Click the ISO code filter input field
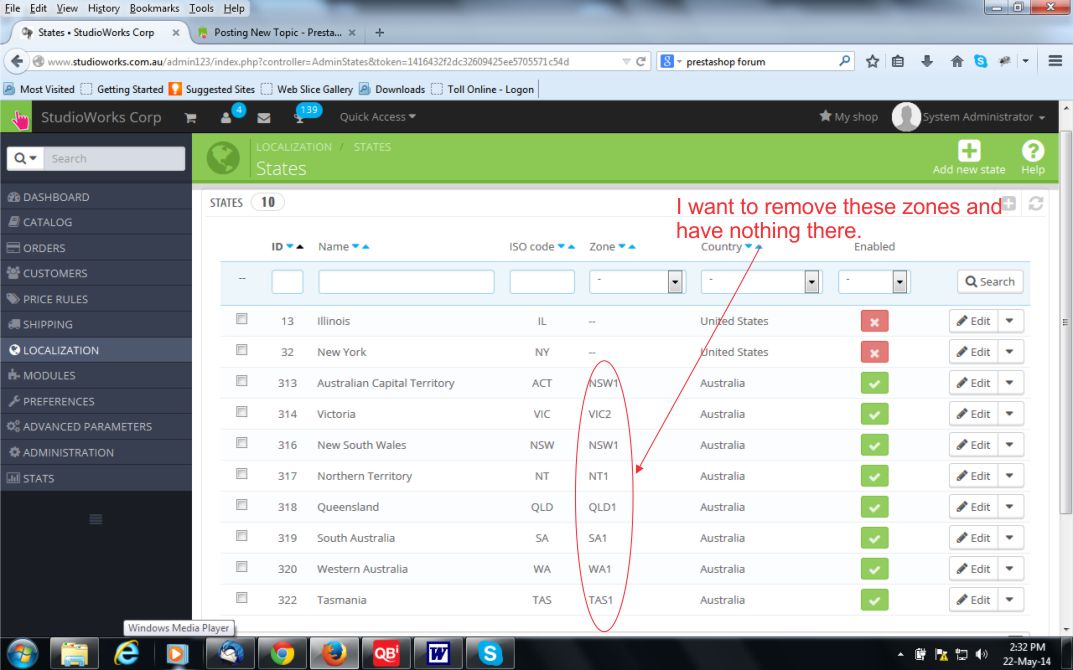The width and height of the screenshot is (1073, 670). click(x=542, y=281)
